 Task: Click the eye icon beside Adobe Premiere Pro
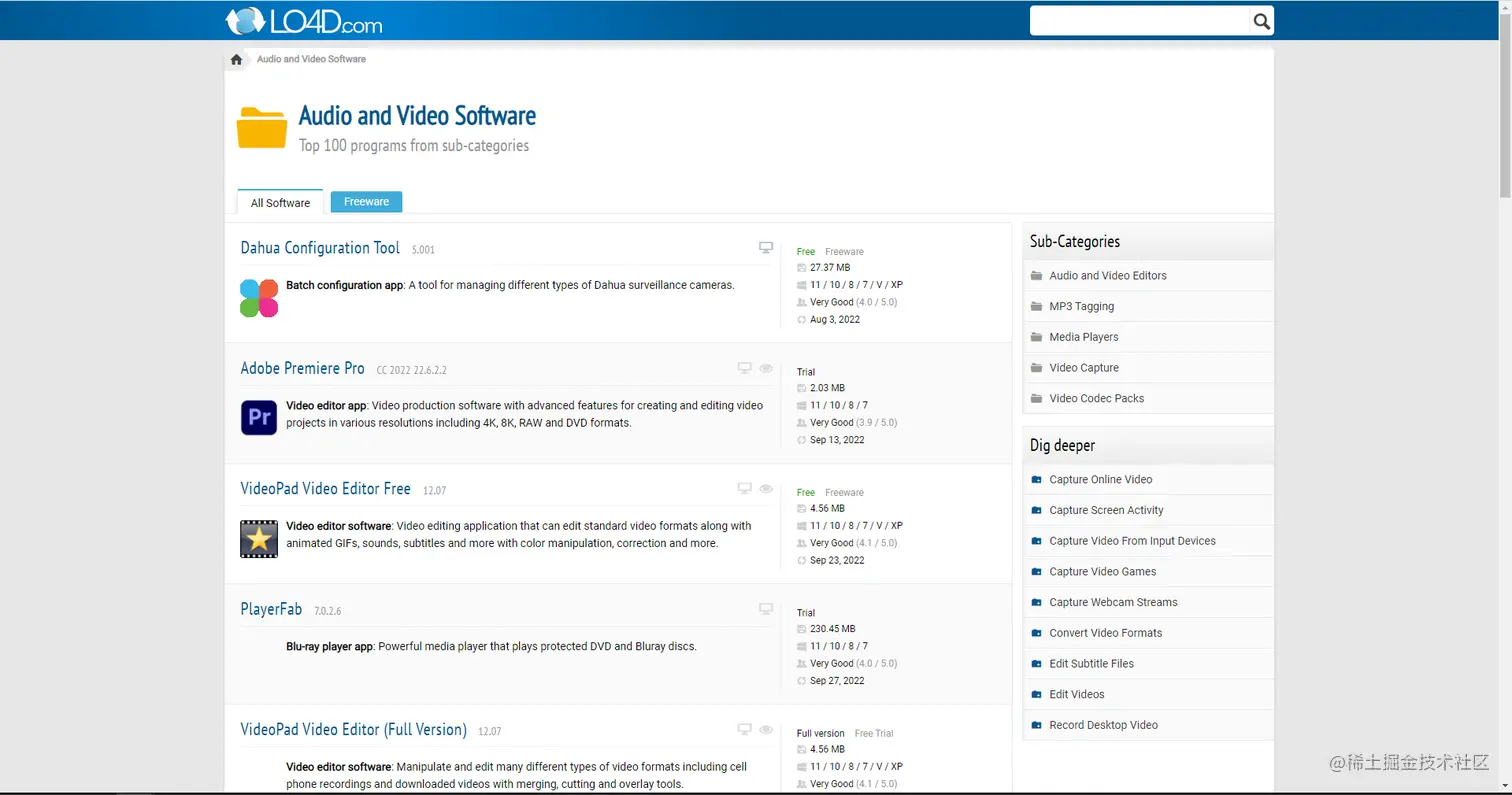[x=766, y=368]
